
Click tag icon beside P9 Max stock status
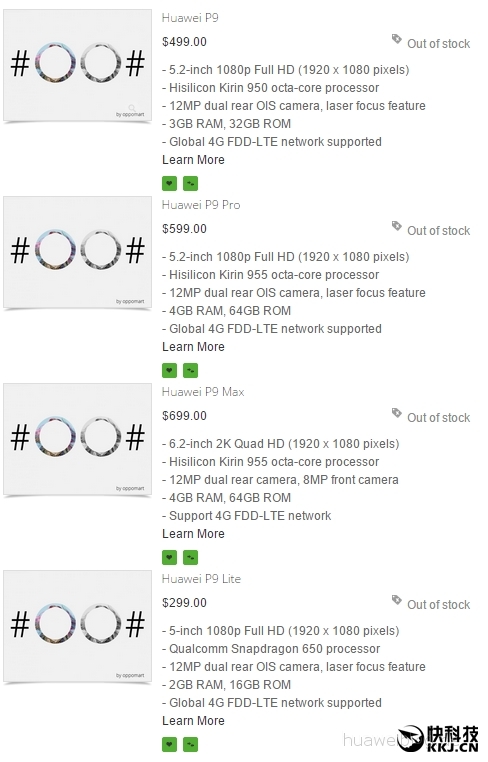point(397,413)
